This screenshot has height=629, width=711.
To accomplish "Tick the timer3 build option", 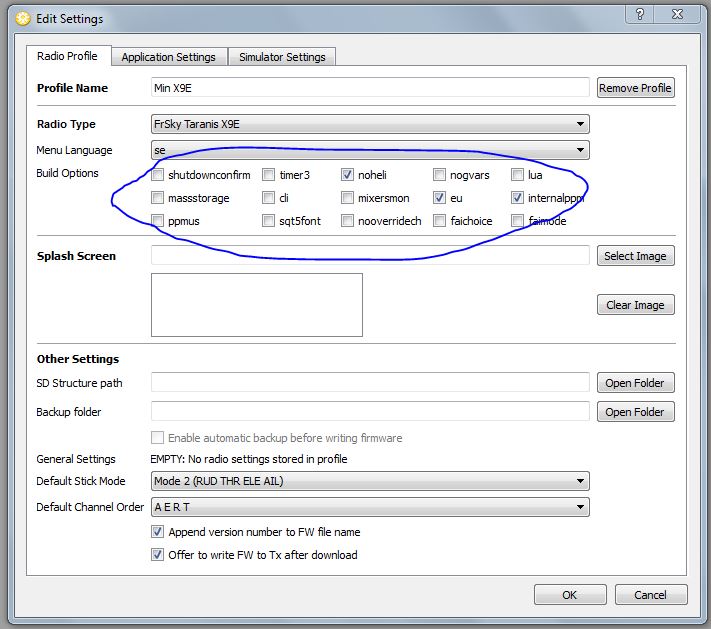I will [x=268, y=175].
